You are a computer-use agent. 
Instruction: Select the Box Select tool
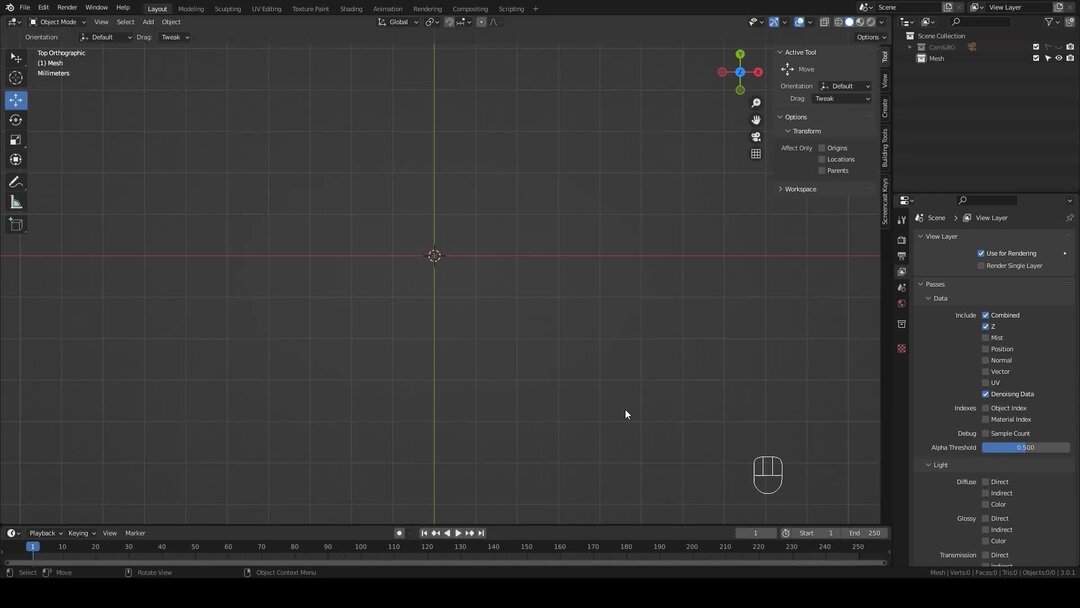point(15,57)
